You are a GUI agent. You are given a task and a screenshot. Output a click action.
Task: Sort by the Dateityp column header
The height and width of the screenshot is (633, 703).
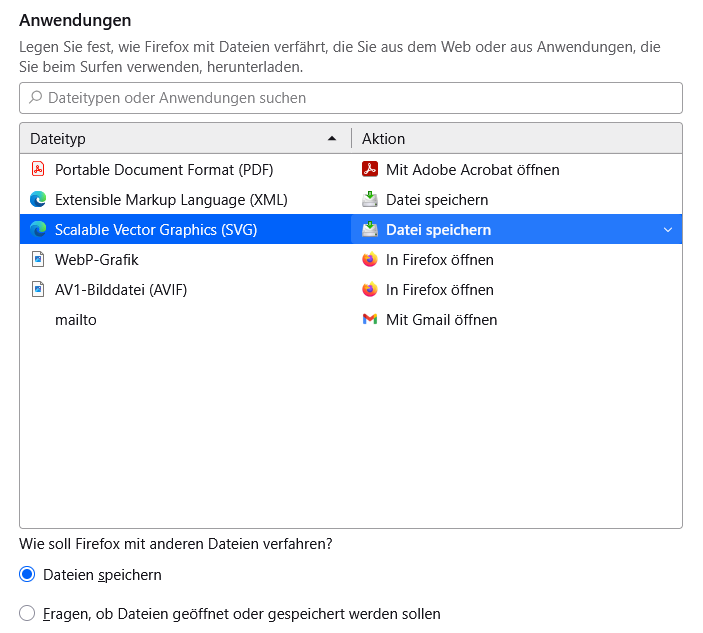(180, 139)
